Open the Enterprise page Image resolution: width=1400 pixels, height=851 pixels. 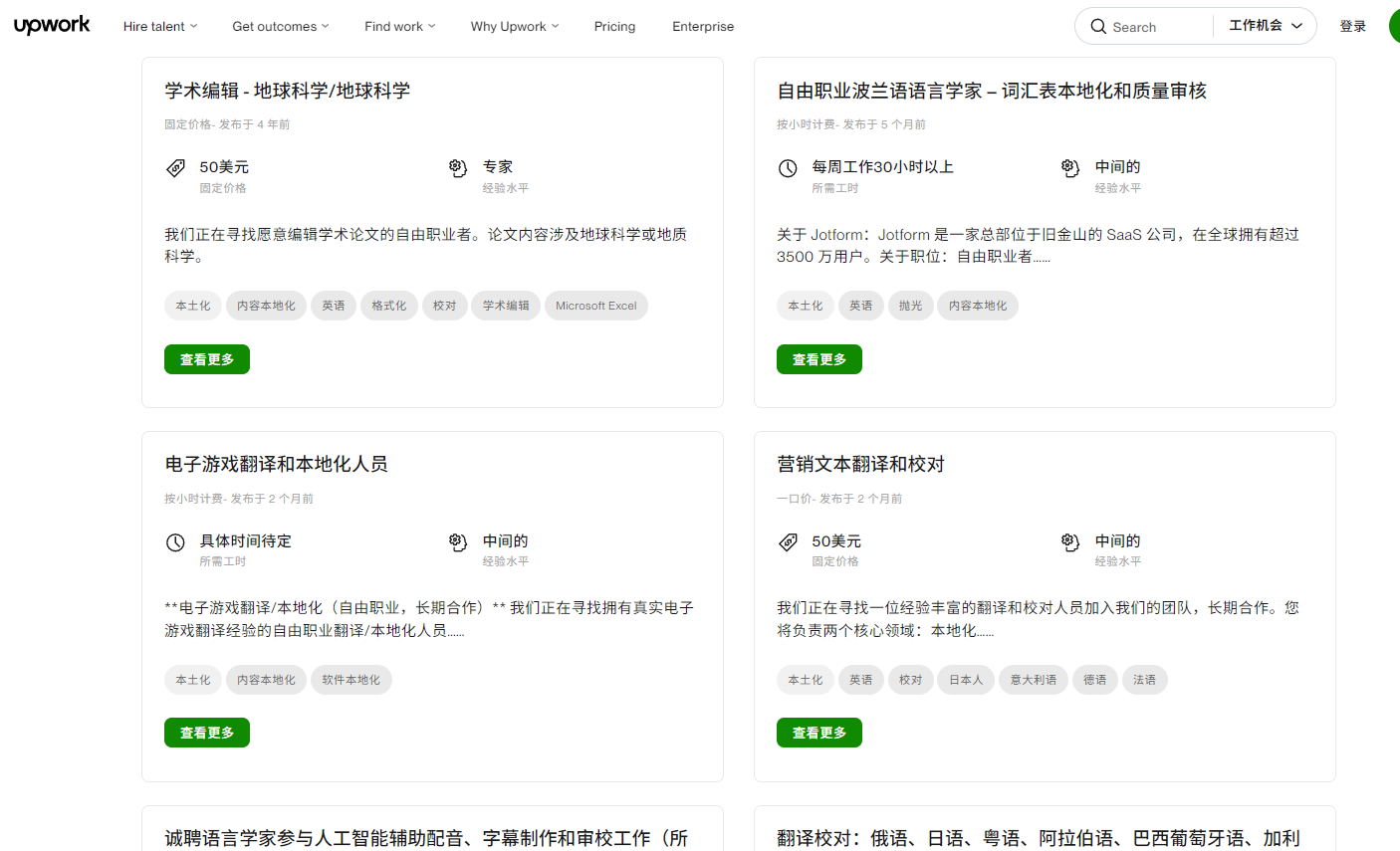tap(703, 27)
